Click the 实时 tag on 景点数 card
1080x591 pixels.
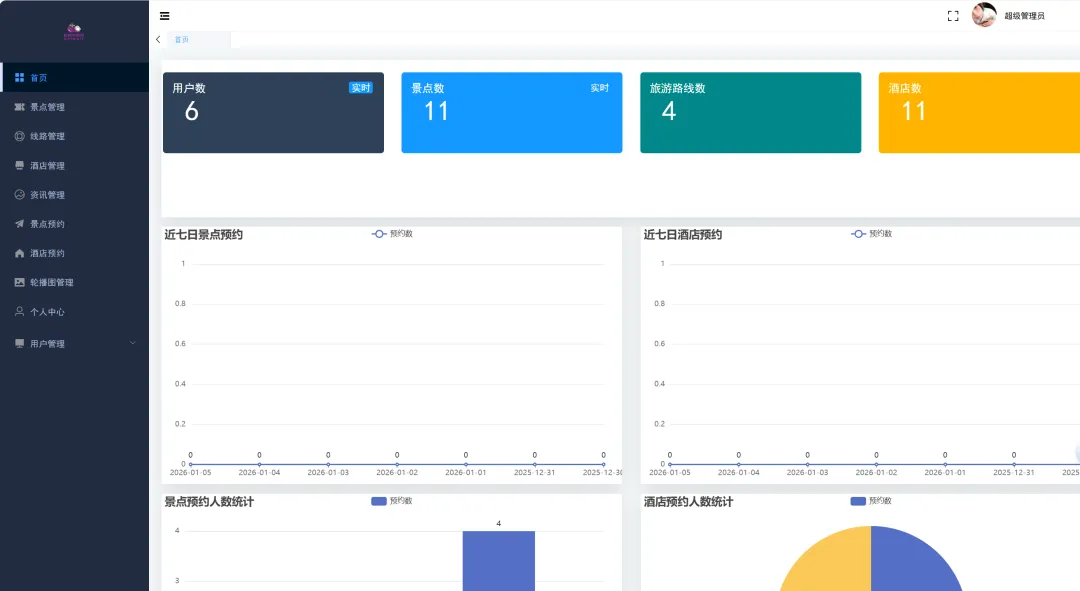pos(599,87)
